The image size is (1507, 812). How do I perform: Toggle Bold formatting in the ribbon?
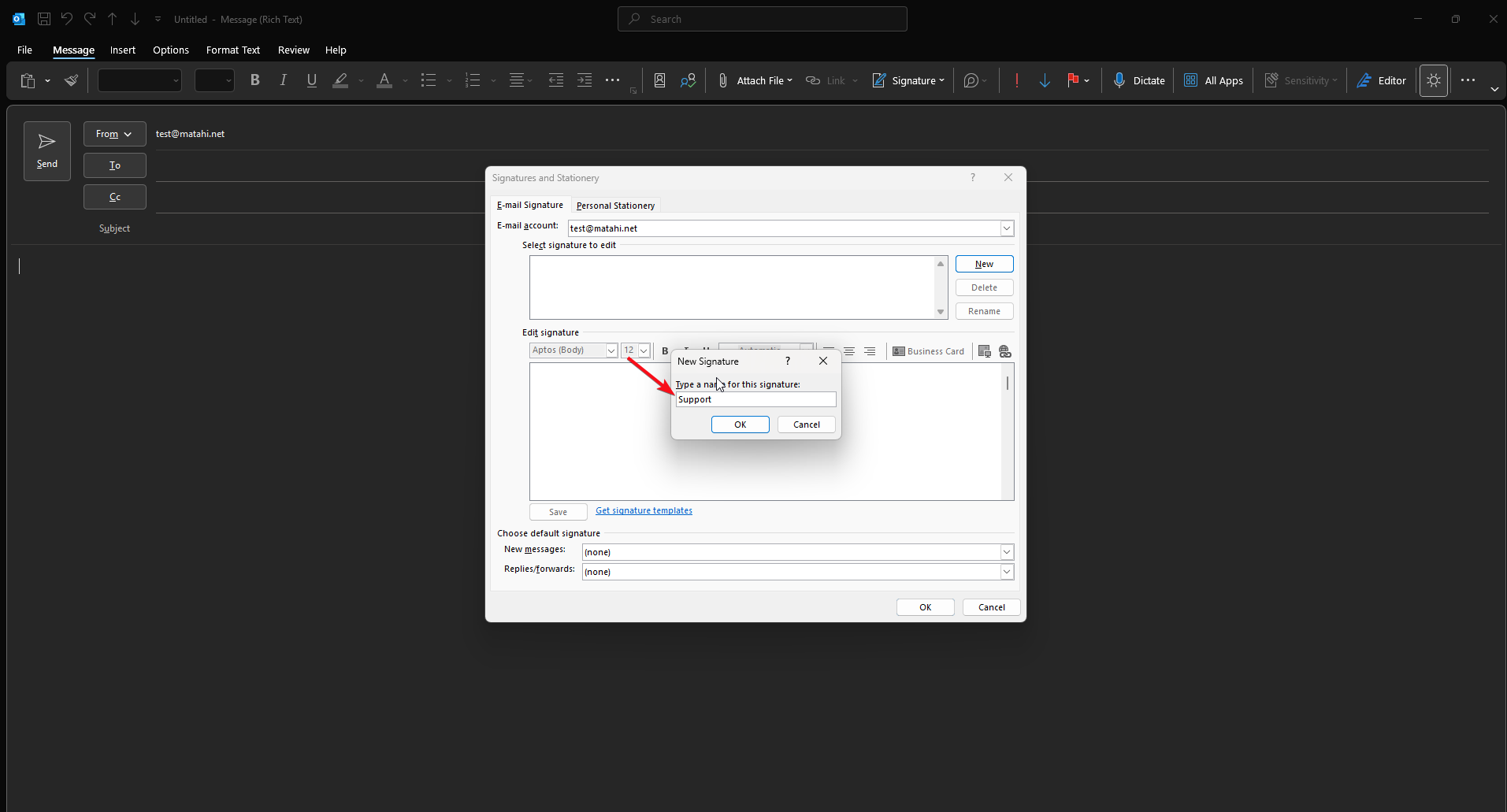tap(254, 80)
